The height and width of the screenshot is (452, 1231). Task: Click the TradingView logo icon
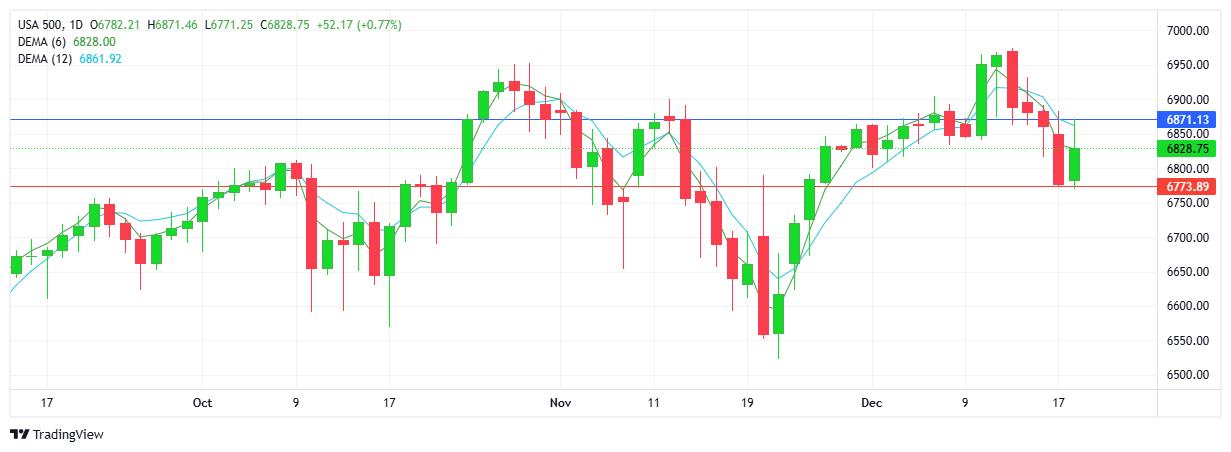(19, 435)
